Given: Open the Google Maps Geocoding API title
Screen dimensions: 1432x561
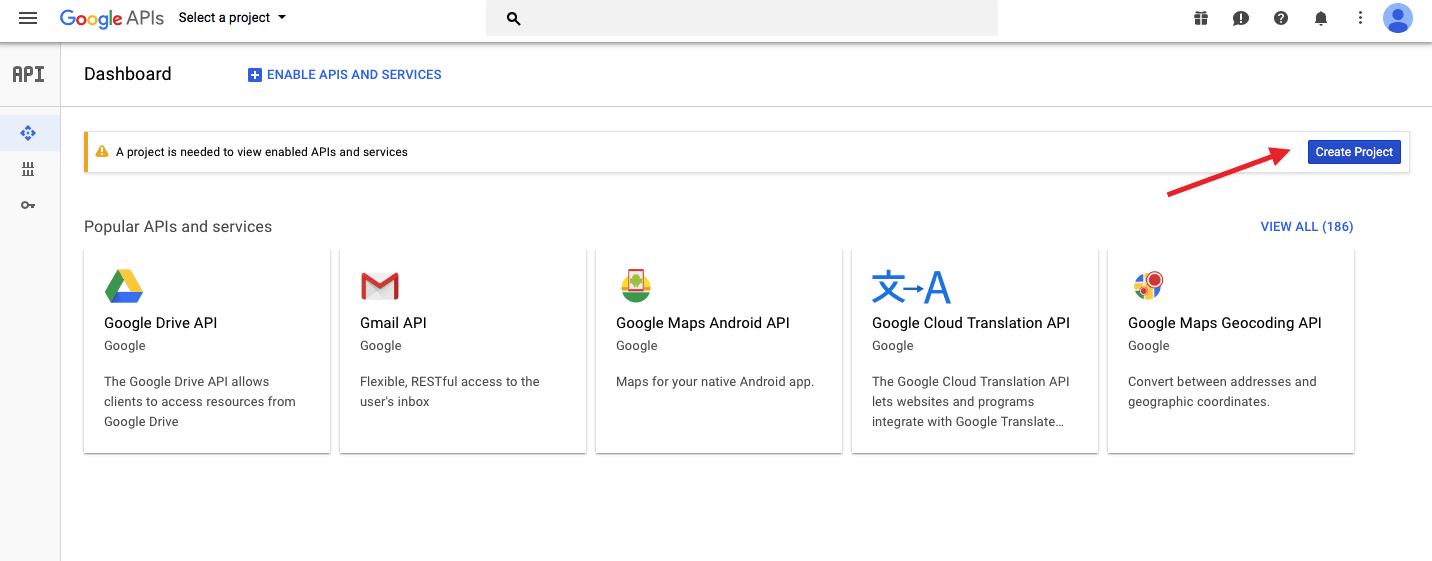Looking at the screenshot, I should point(1225,323).
